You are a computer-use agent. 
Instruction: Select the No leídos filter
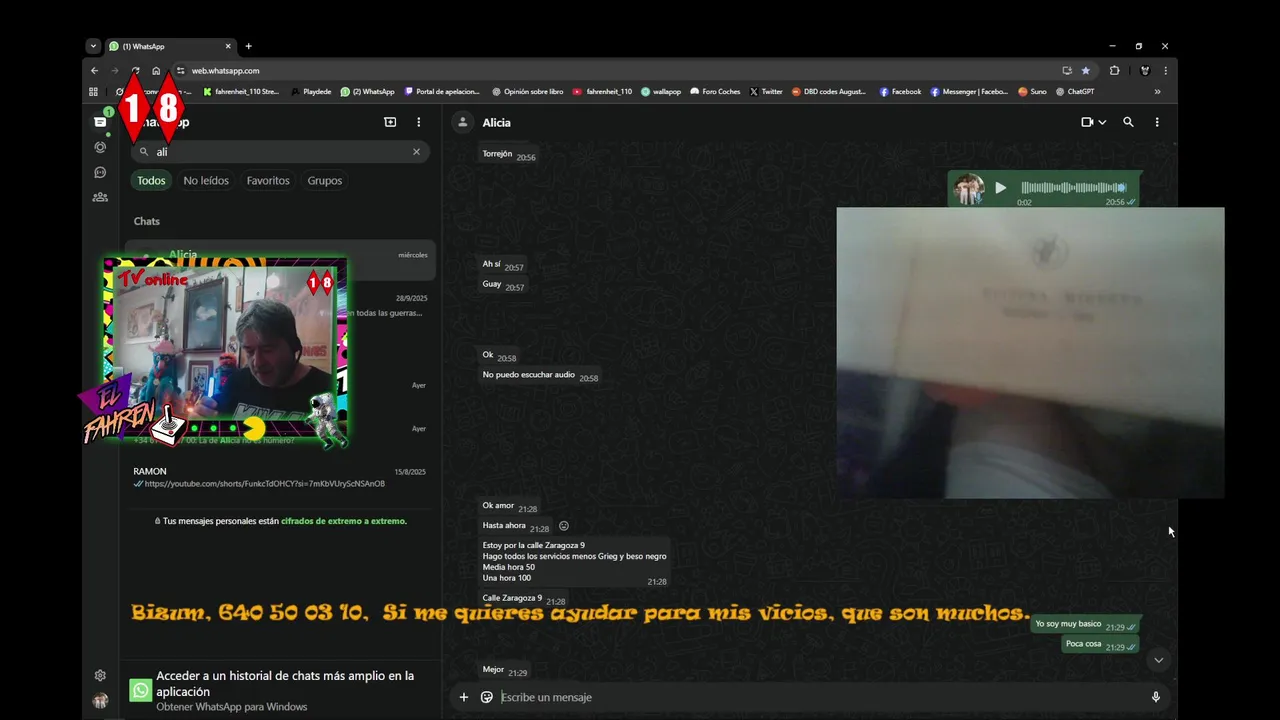(x=206, y=181)
